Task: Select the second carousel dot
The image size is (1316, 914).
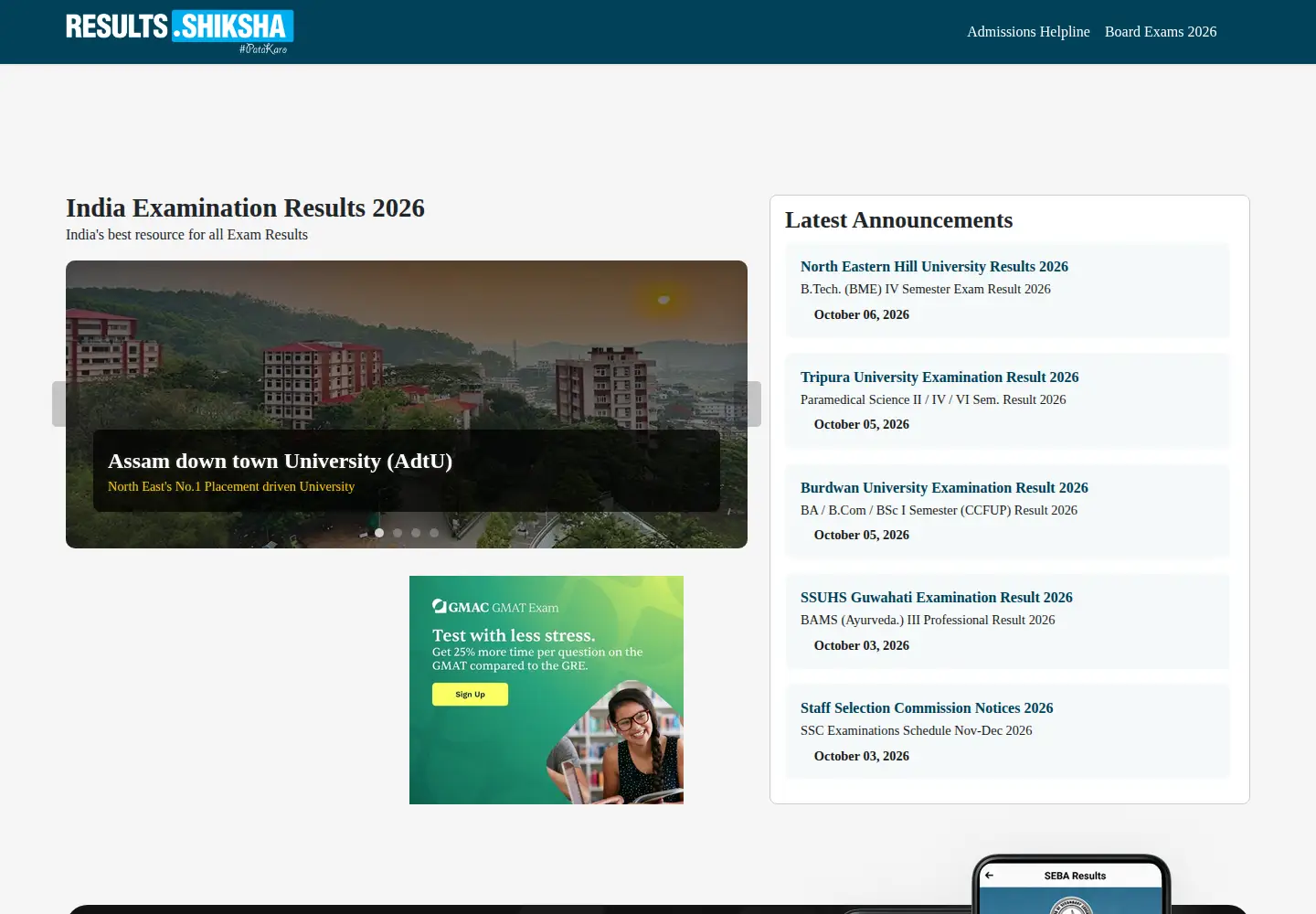Action: (398, 533)
